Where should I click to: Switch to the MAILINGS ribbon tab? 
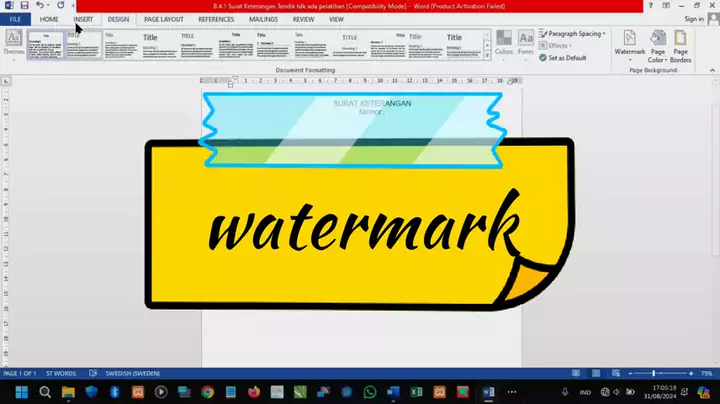[x=264, y=19]
